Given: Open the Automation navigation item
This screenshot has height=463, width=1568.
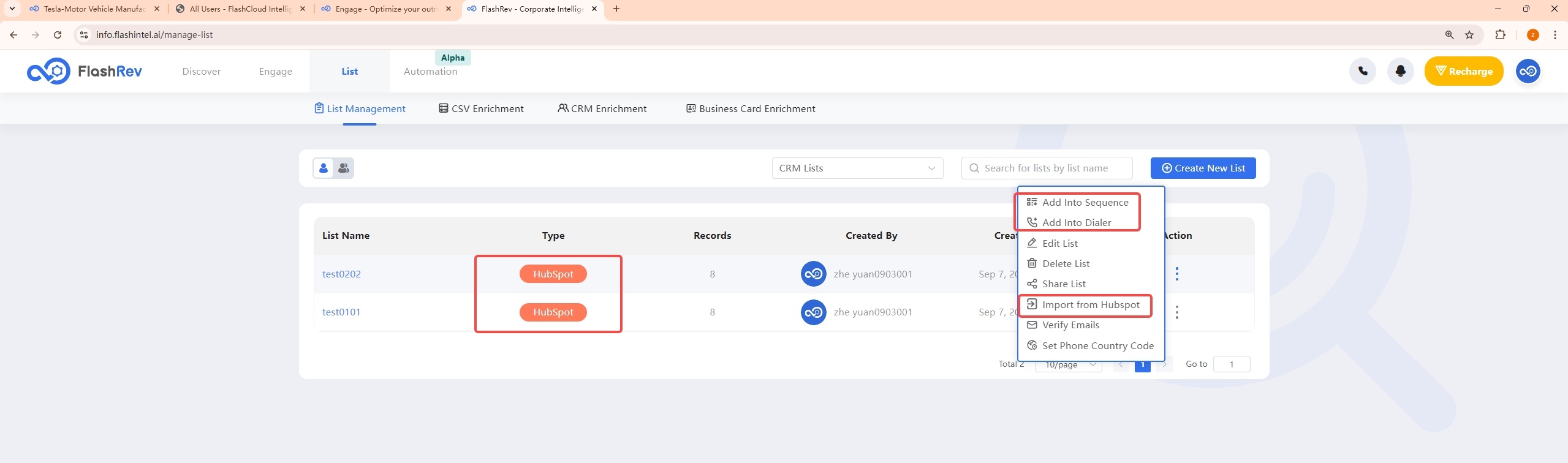Looking at the screenshot, I should 431,72.
